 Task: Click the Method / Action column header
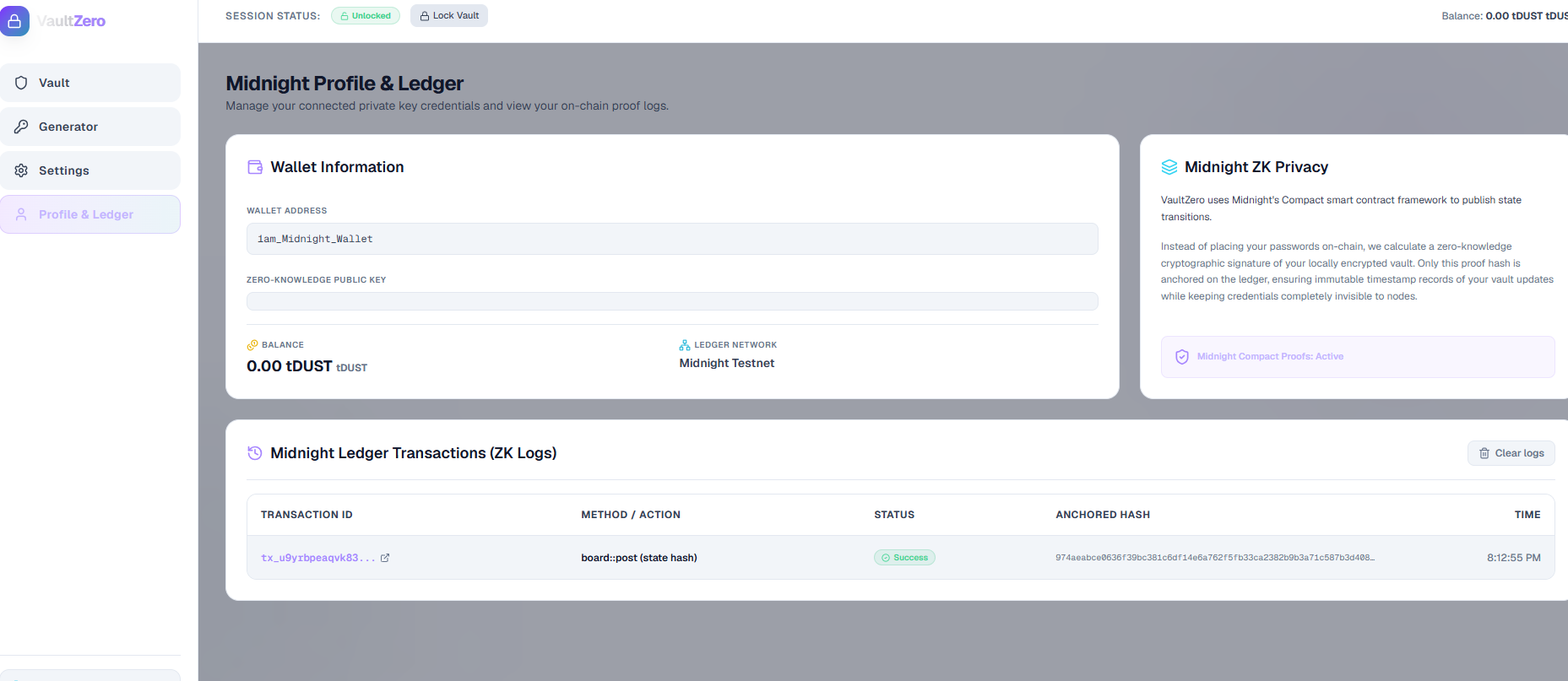click(631, 515)
